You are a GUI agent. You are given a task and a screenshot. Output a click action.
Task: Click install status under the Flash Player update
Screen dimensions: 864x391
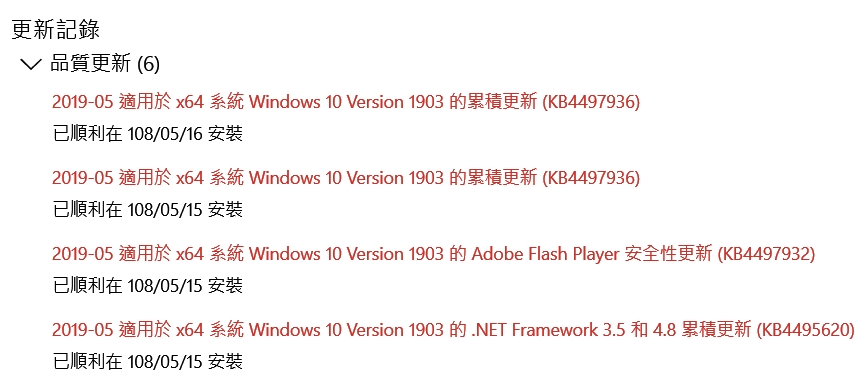click(148, 285)
